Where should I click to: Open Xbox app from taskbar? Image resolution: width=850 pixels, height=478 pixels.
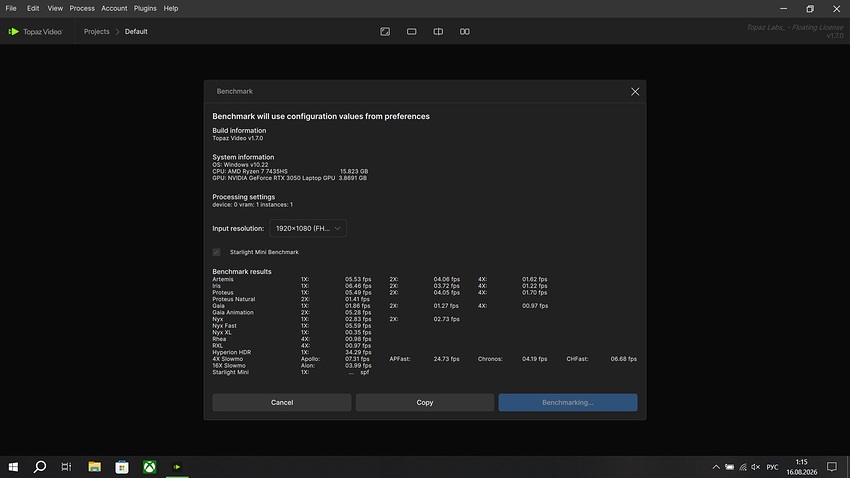tap(149, 467)
